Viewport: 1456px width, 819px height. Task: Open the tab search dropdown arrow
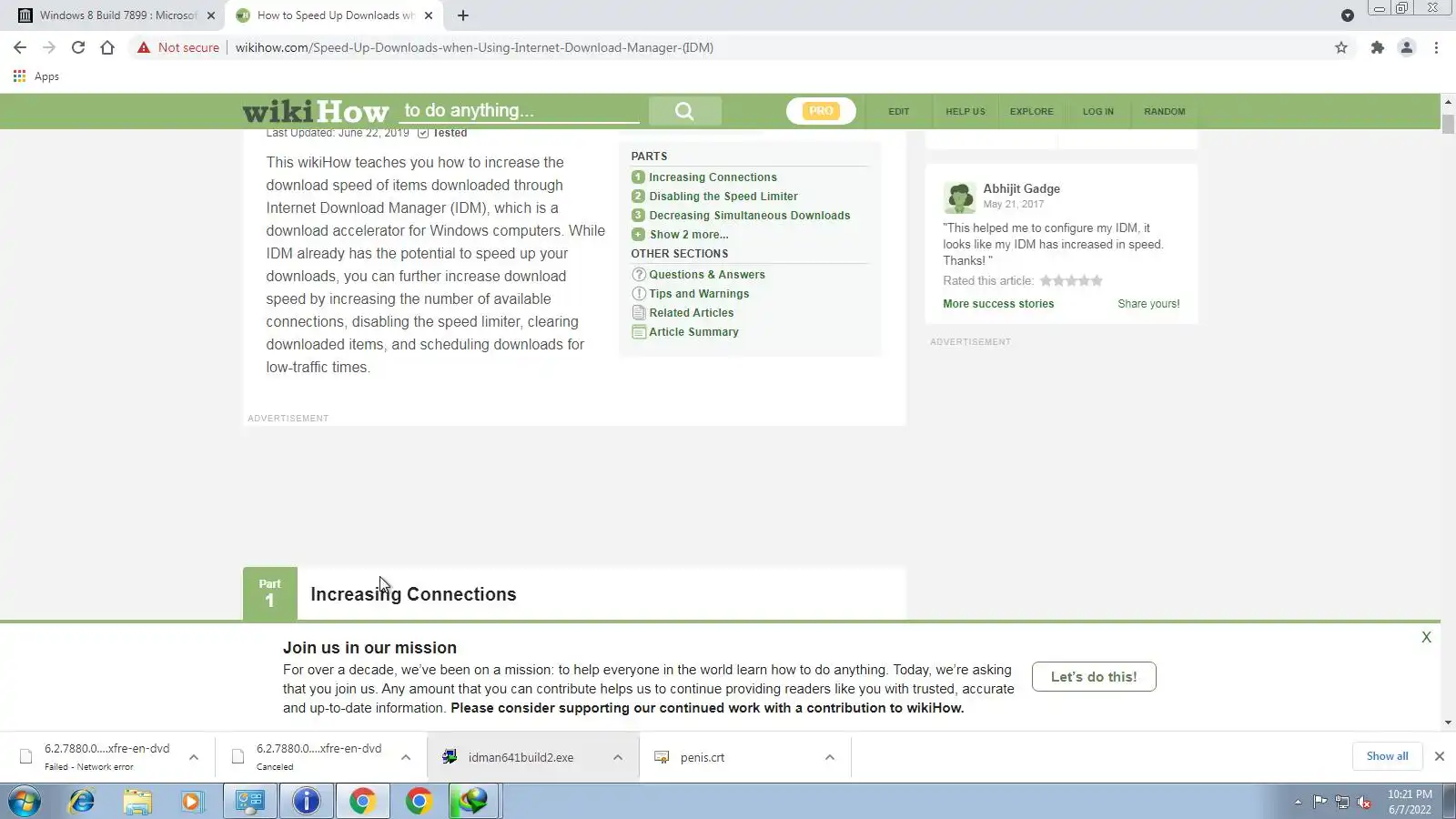(x=1348, y=15)
